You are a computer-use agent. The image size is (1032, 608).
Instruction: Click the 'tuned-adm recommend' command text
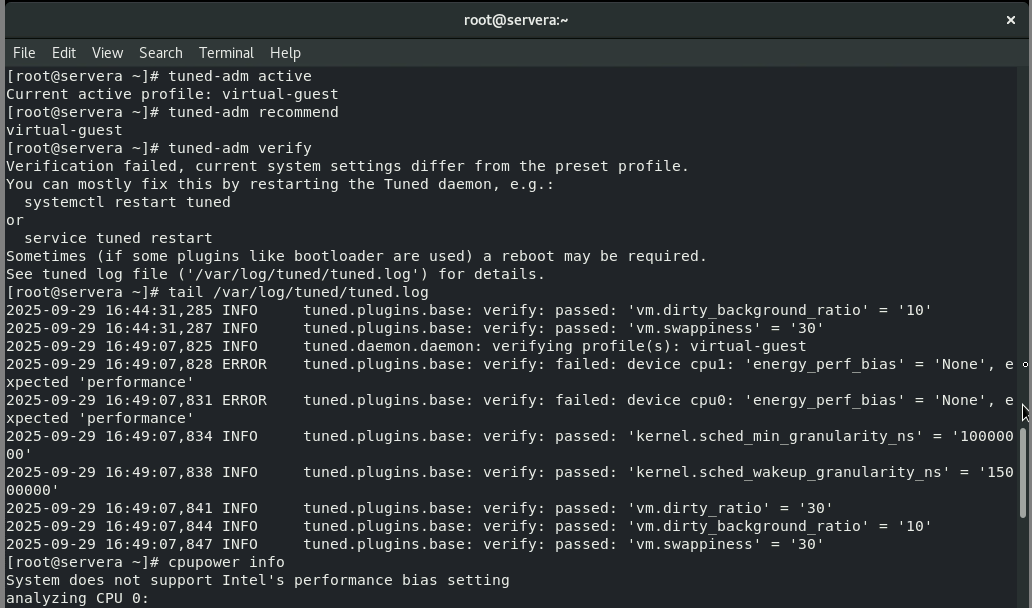[253, 112]
